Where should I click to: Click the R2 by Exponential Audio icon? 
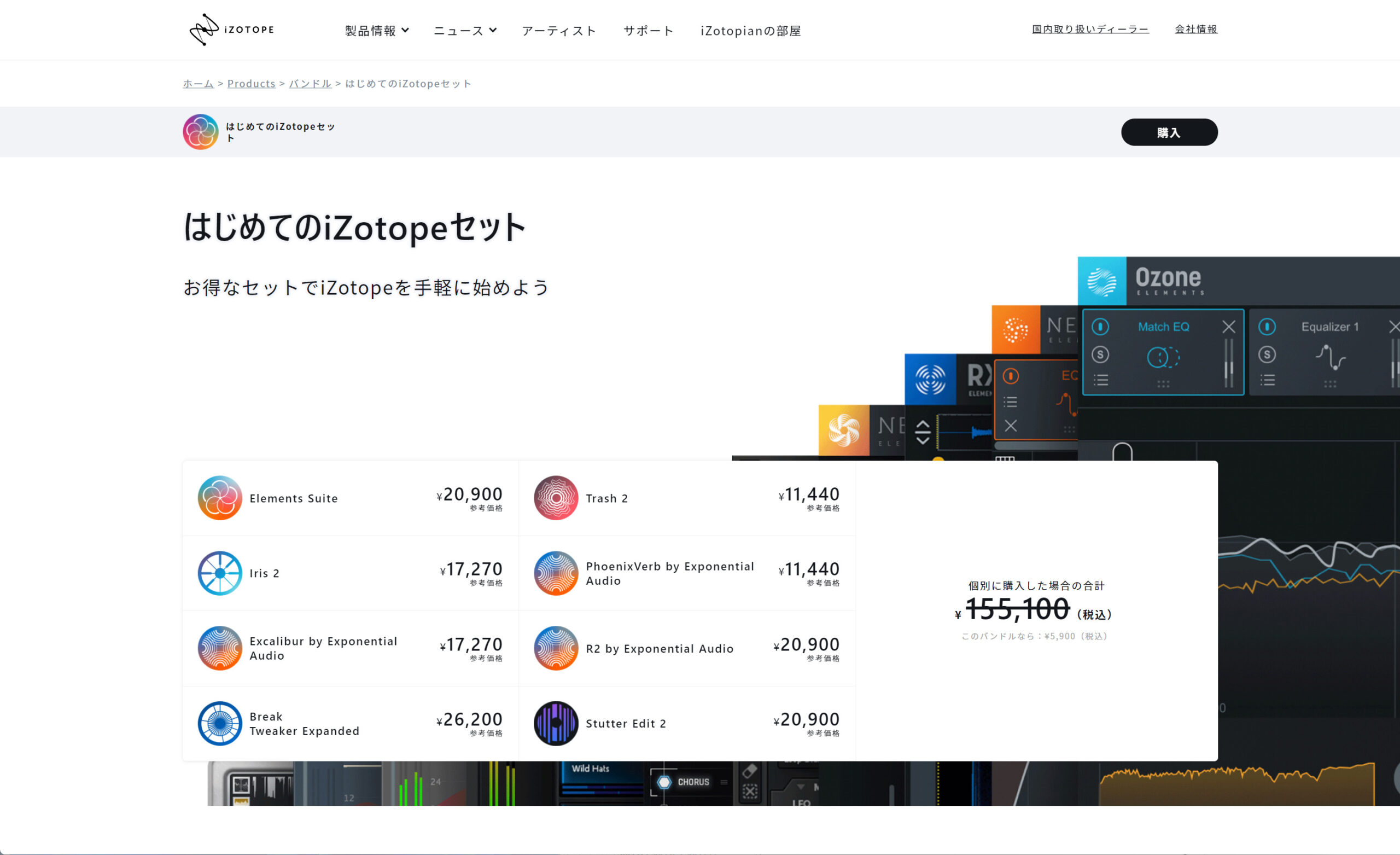556,648
